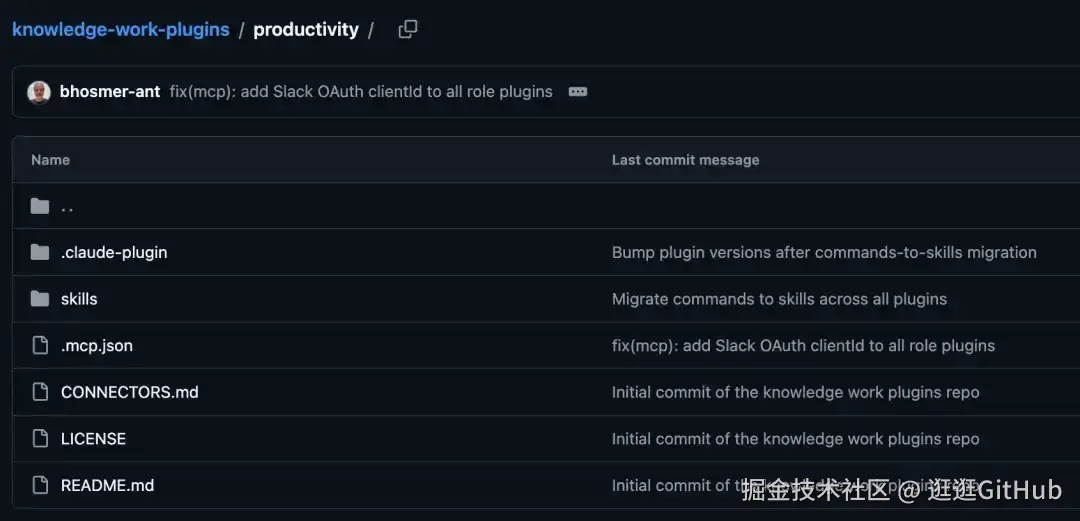
Task: Open the skills folder
Action: click(x=79, y=299)
